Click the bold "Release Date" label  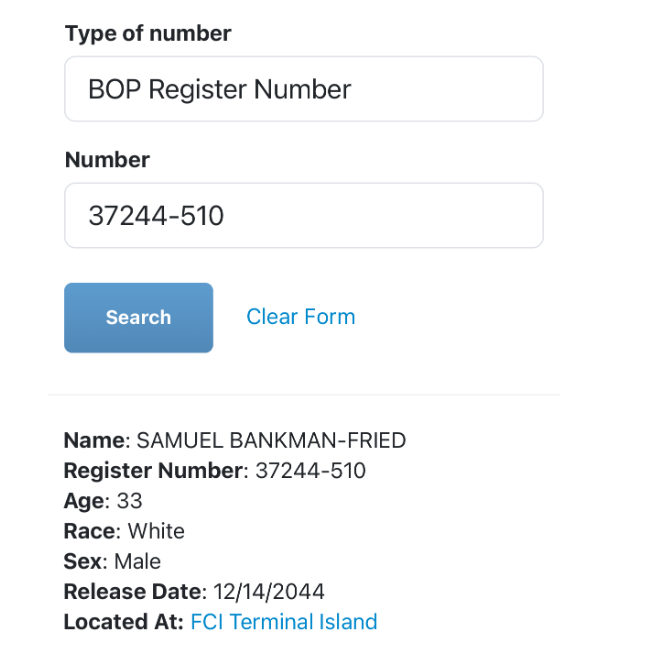pos(133,591)
